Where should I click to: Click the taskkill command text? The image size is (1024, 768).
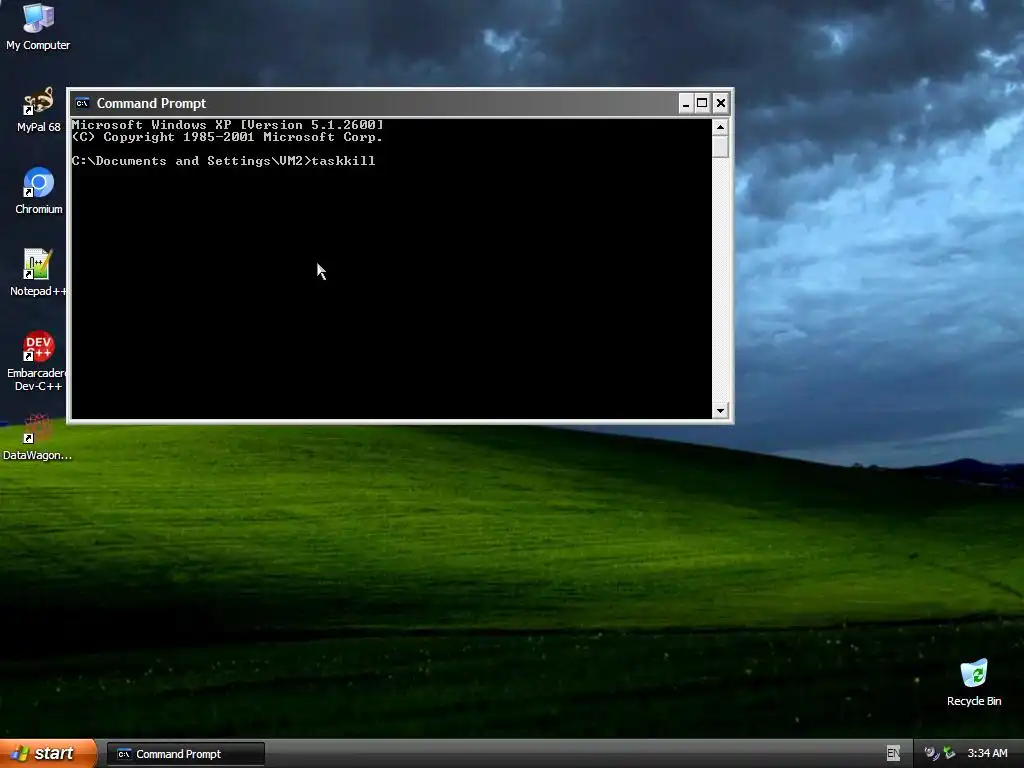[x=344, y=161]
